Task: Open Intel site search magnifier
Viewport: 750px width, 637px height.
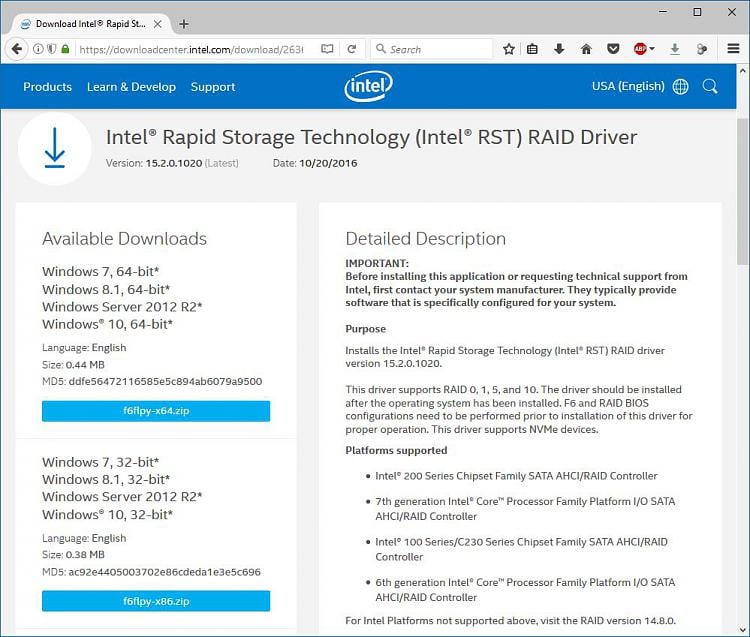Action: [x=710, y=87]
